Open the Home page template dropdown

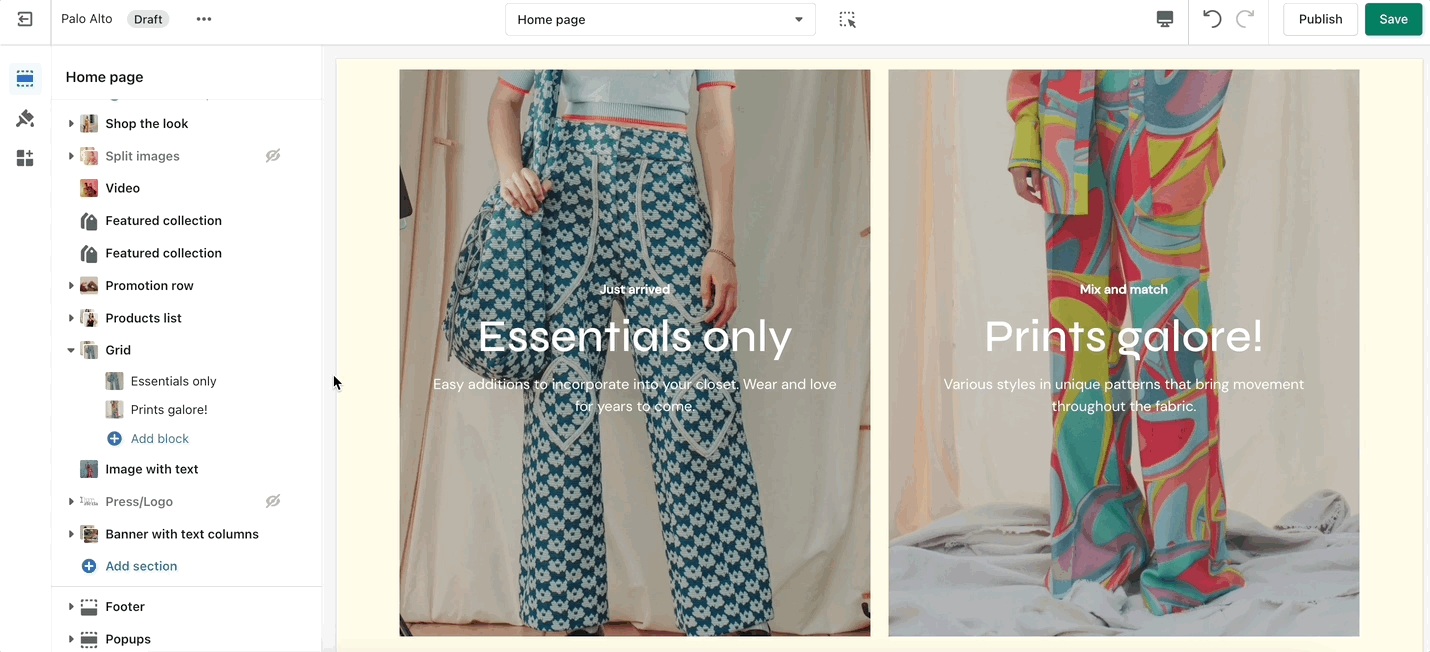pos(660,19)
